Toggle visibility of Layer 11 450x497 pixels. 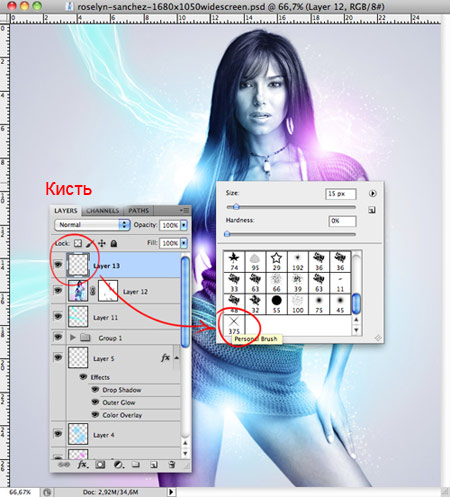[x=58, y=316]
